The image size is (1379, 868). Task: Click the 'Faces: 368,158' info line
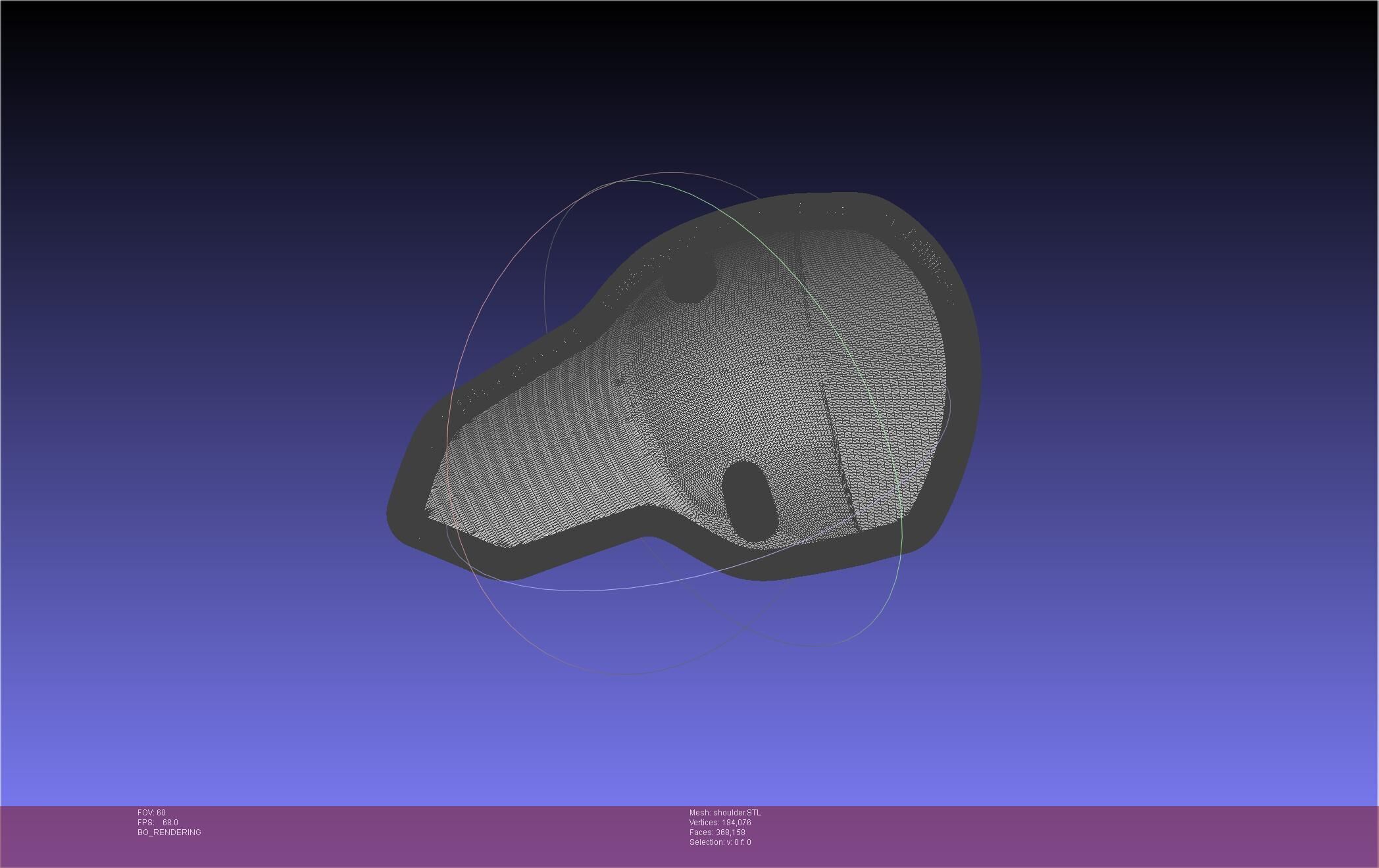717,832
